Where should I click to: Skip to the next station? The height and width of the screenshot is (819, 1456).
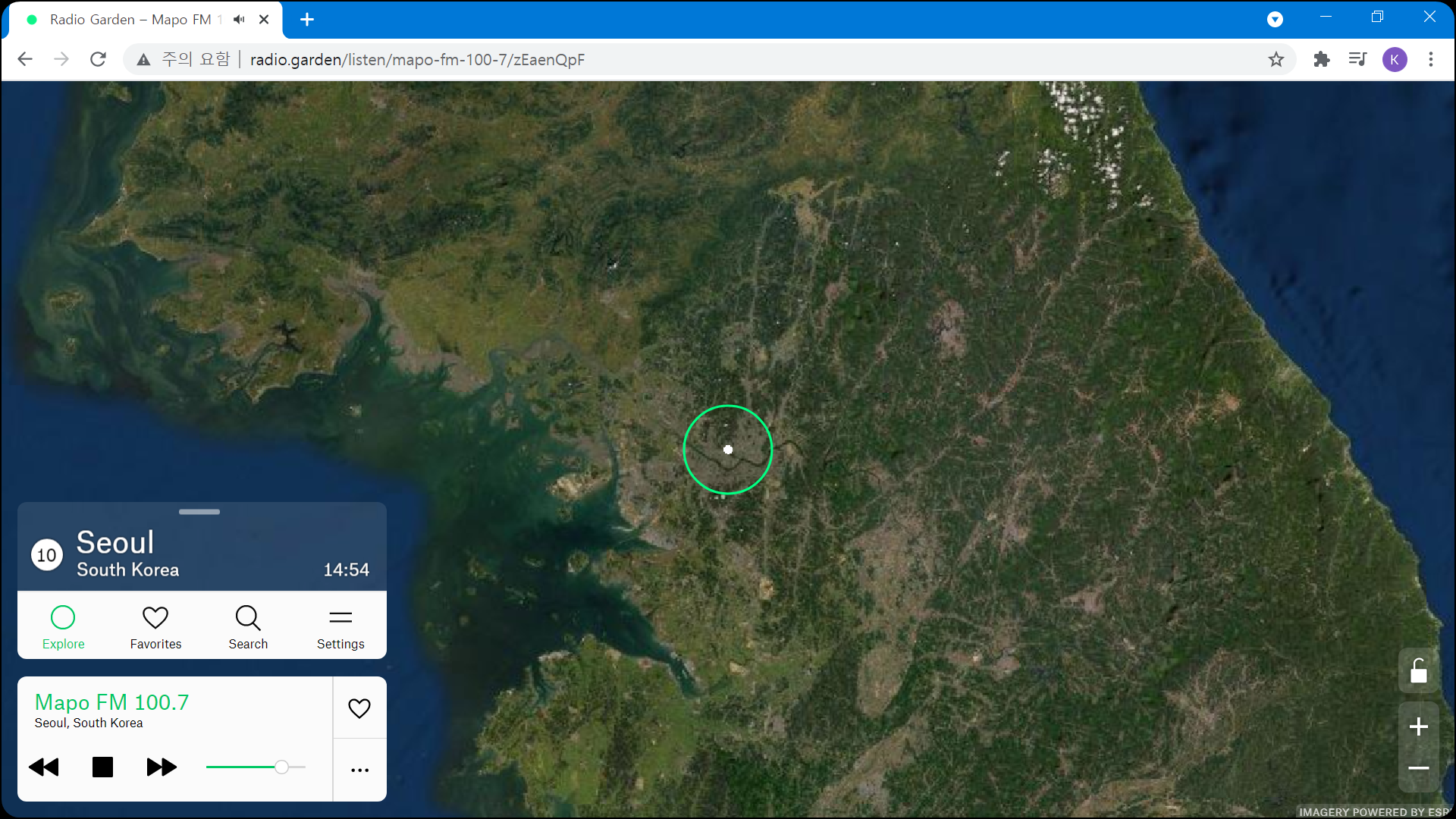[x=162, y=767]
